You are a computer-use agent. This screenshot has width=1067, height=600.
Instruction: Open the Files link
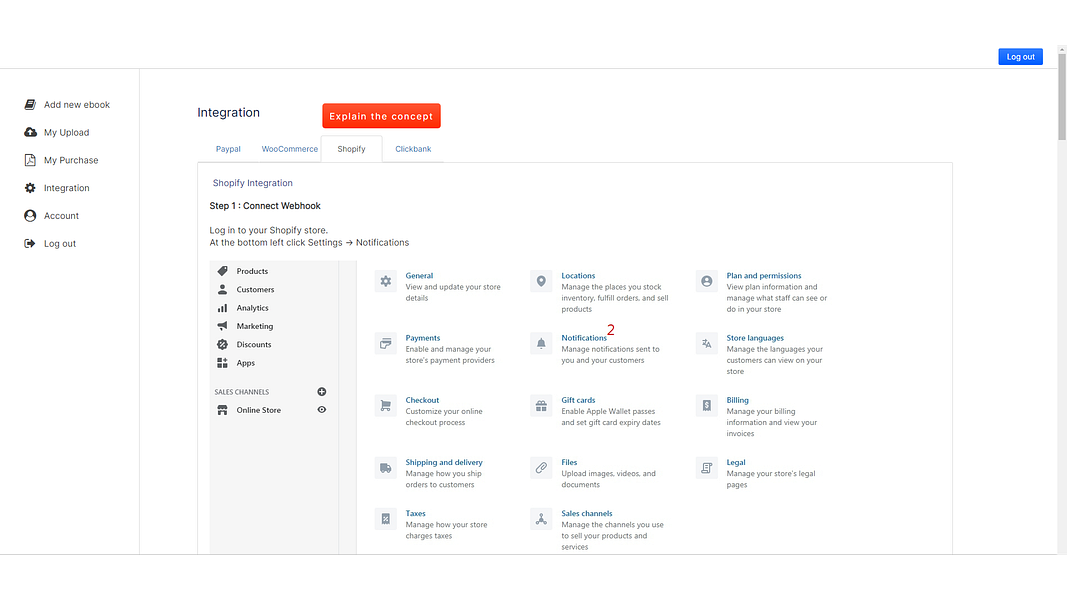569,463
